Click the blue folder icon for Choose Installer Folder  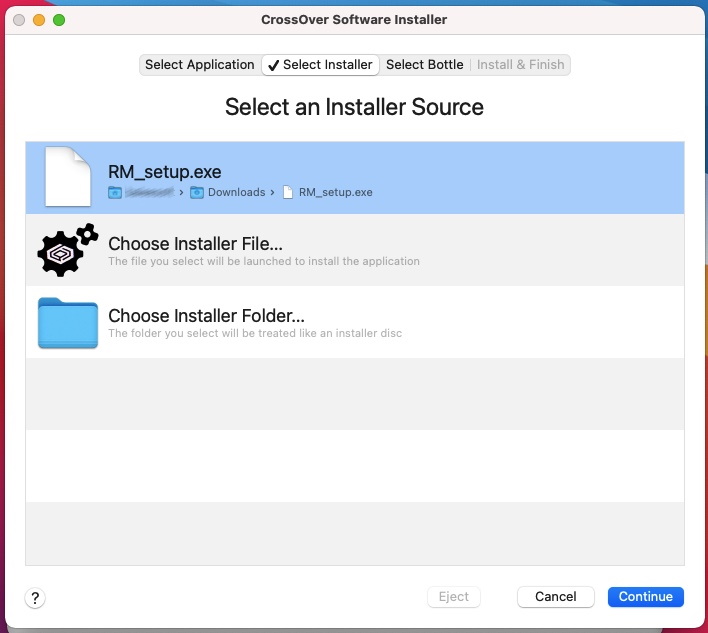68,322
